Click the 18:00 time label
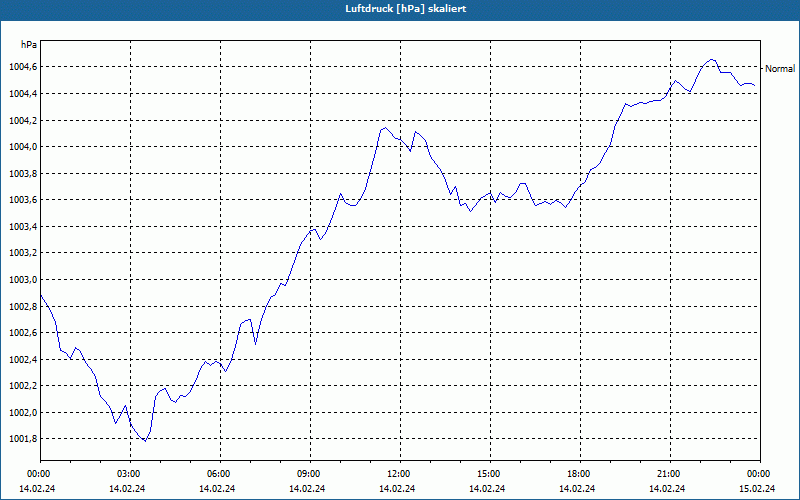 (578, 474)
